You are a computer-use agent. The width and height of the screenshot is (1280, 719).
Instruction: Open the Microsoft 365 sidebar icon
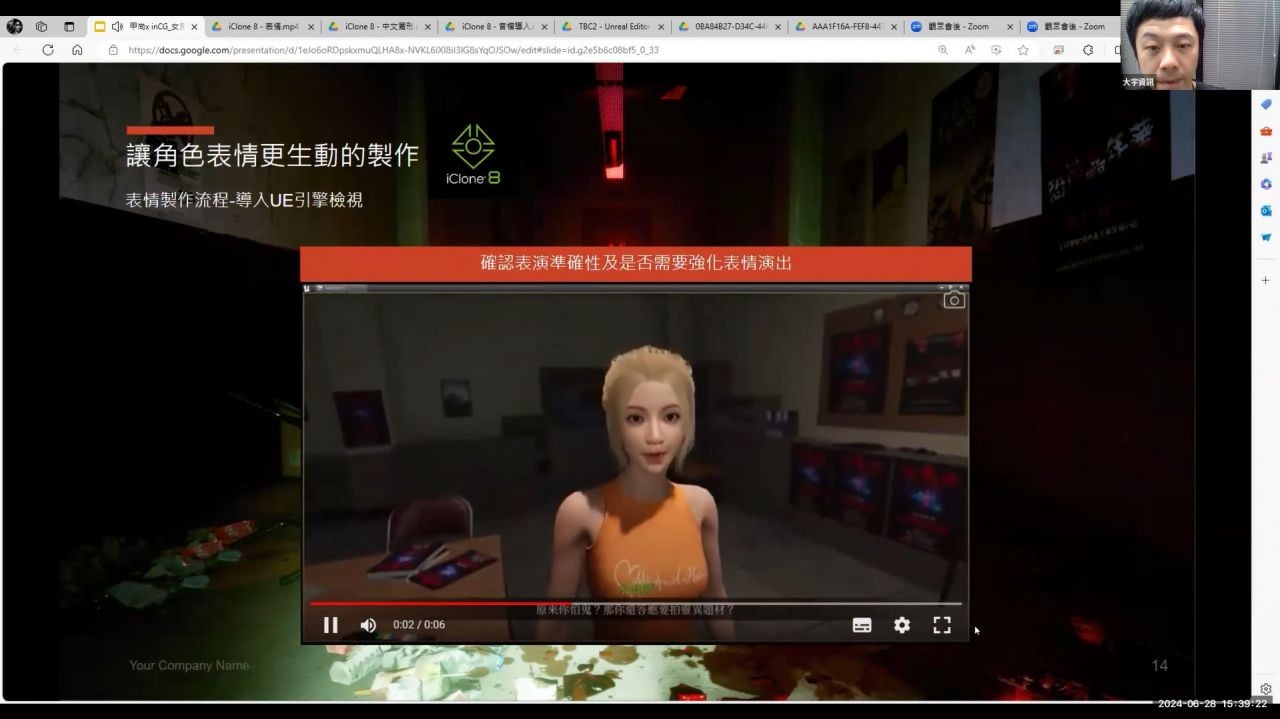(x=1266, y=184)
